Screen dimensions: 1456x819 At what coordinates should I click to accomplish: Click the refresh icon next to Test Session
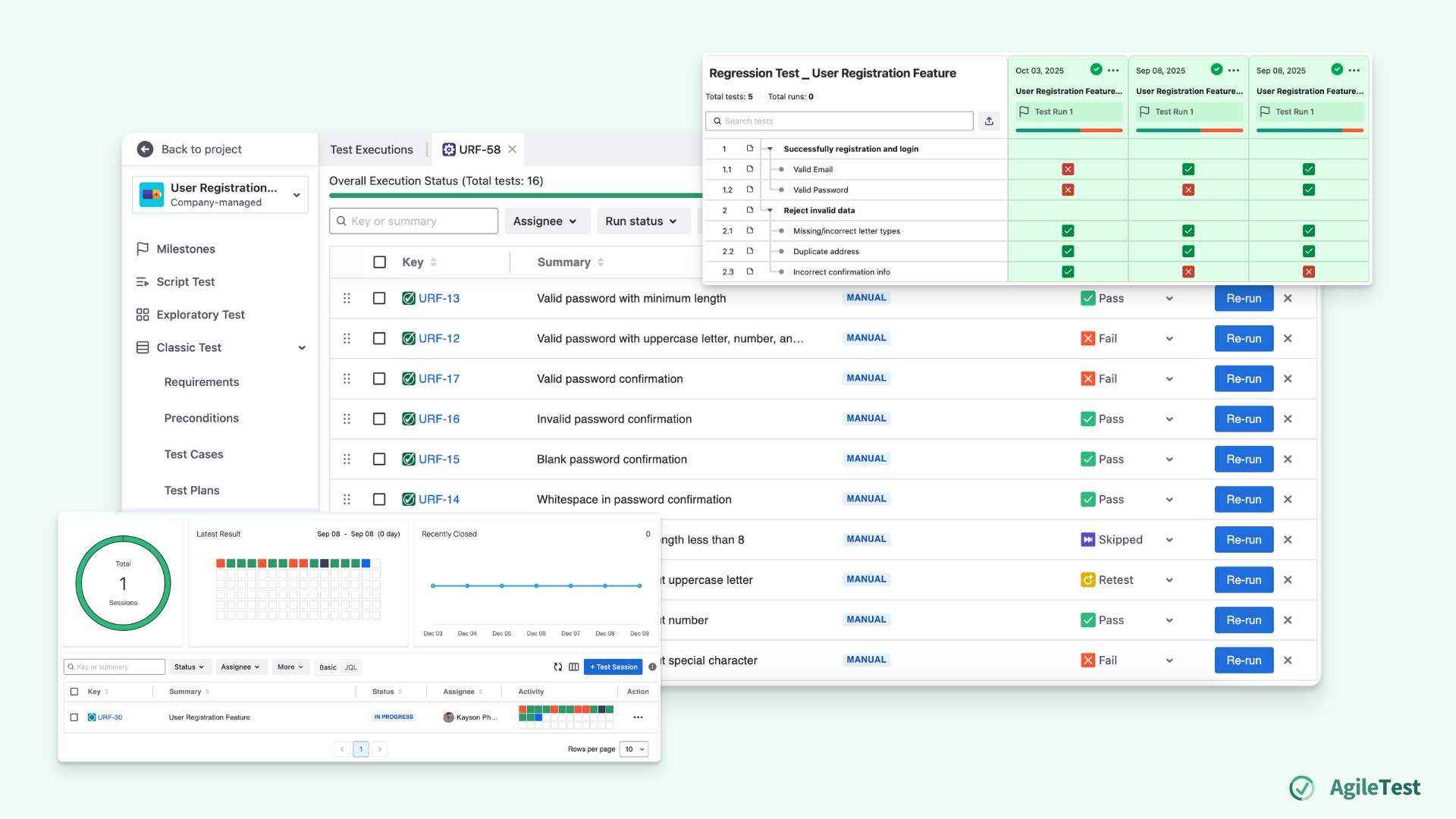pyautogui.click(x=558, y=667)
